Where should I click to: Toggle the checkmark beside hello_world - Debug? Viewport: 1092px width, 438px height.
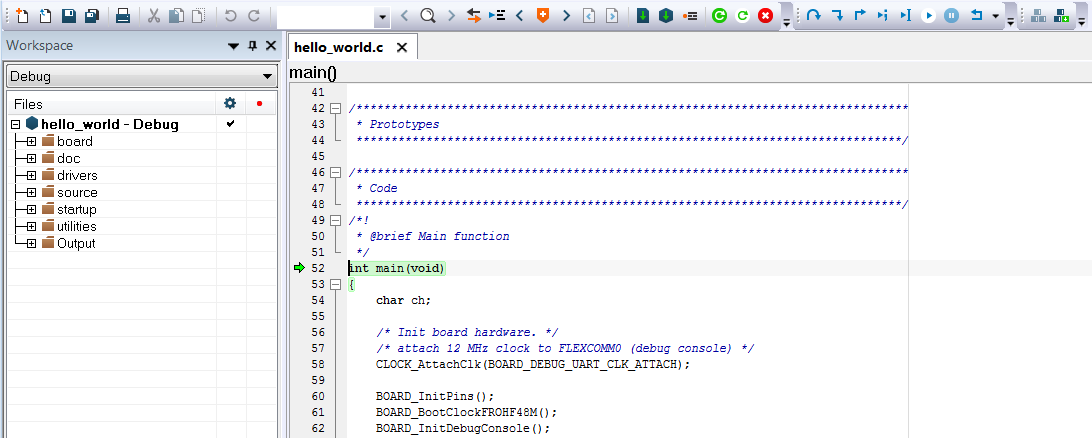[x=231, y=124]
